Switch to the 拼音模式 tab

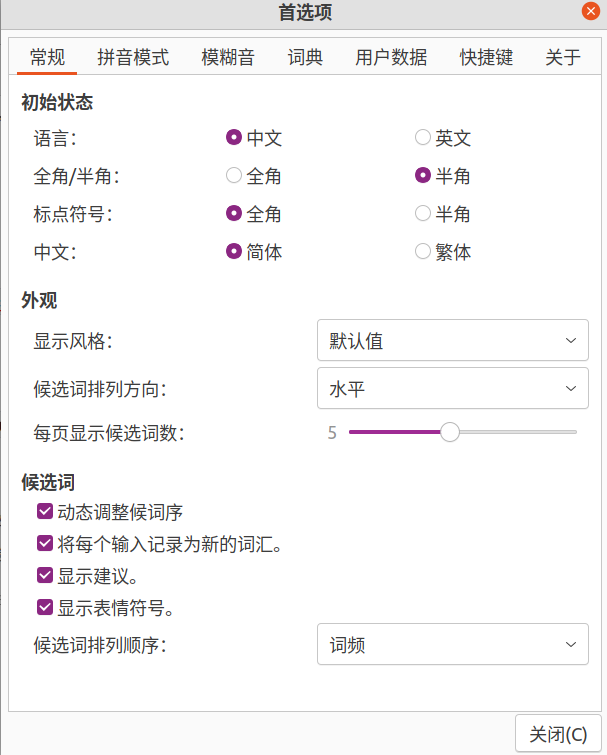click(133, 57)
